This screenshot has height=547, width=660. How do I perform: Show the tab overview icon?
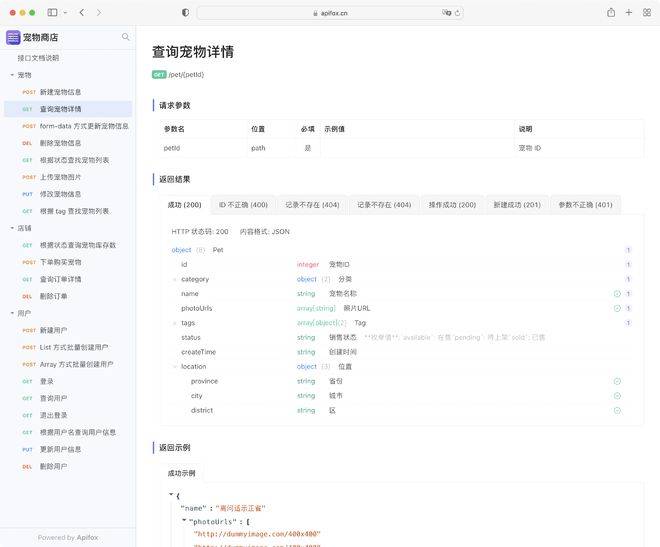(646, 13)
